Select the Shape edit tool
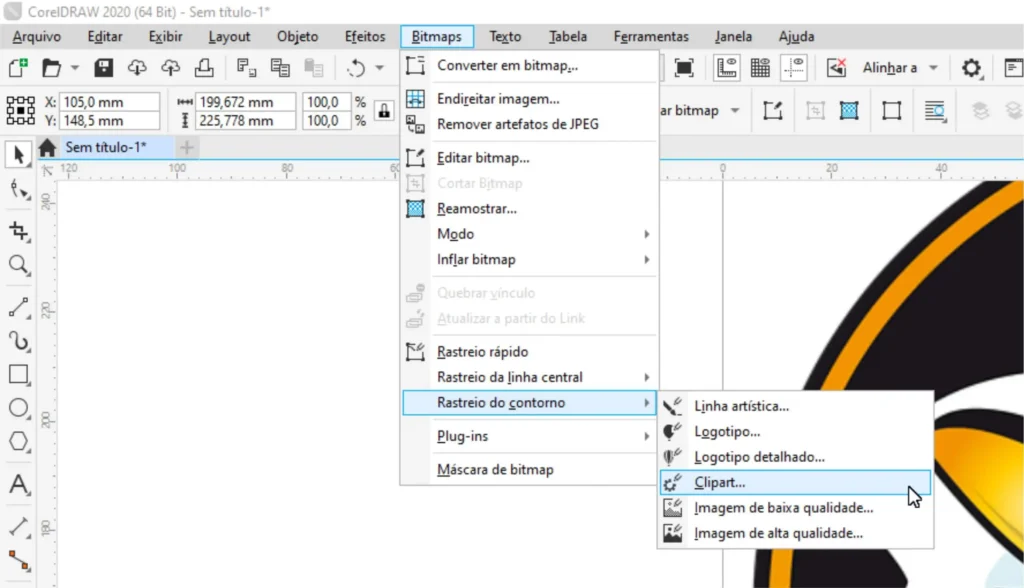Image resolution: width=1024 pixels, height=588 pixels. tap(19, 190)
